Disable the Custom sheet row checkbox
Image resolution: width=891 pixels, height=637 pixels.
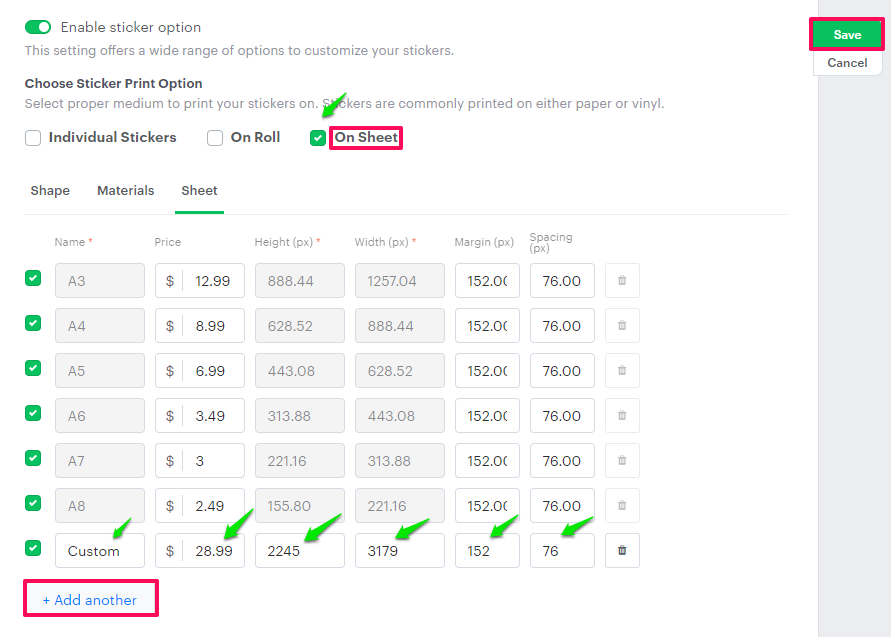click(x=33, y=548)
